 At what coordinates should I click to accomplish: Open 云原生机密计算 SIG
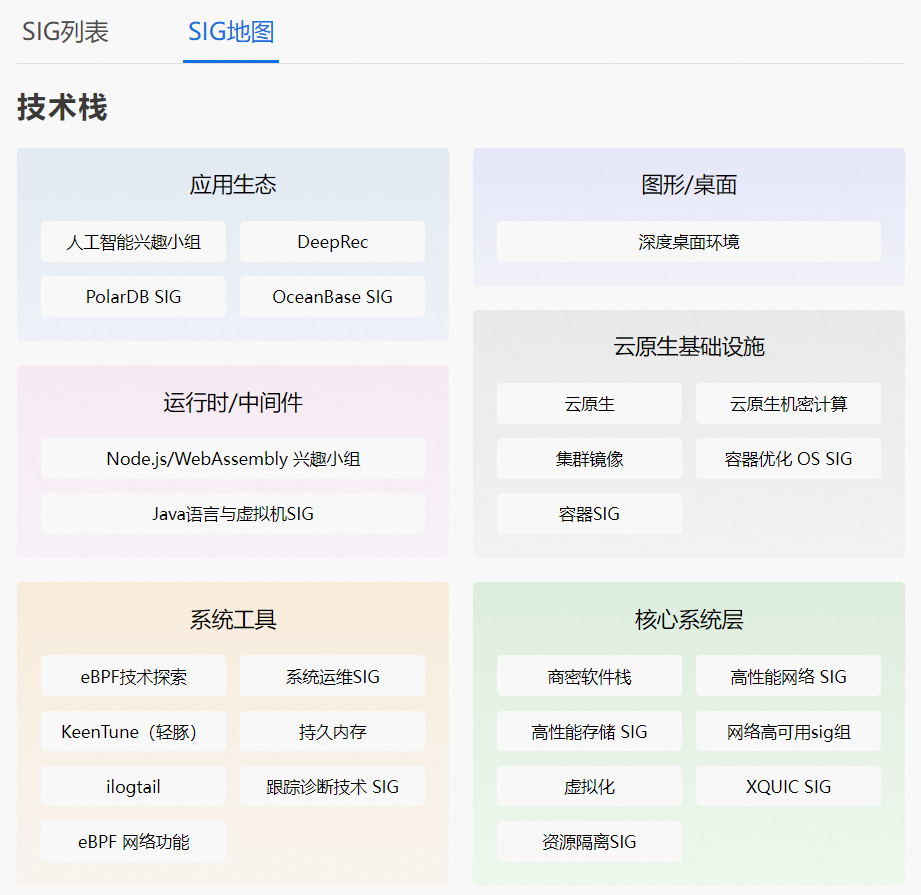pos(787,404)
